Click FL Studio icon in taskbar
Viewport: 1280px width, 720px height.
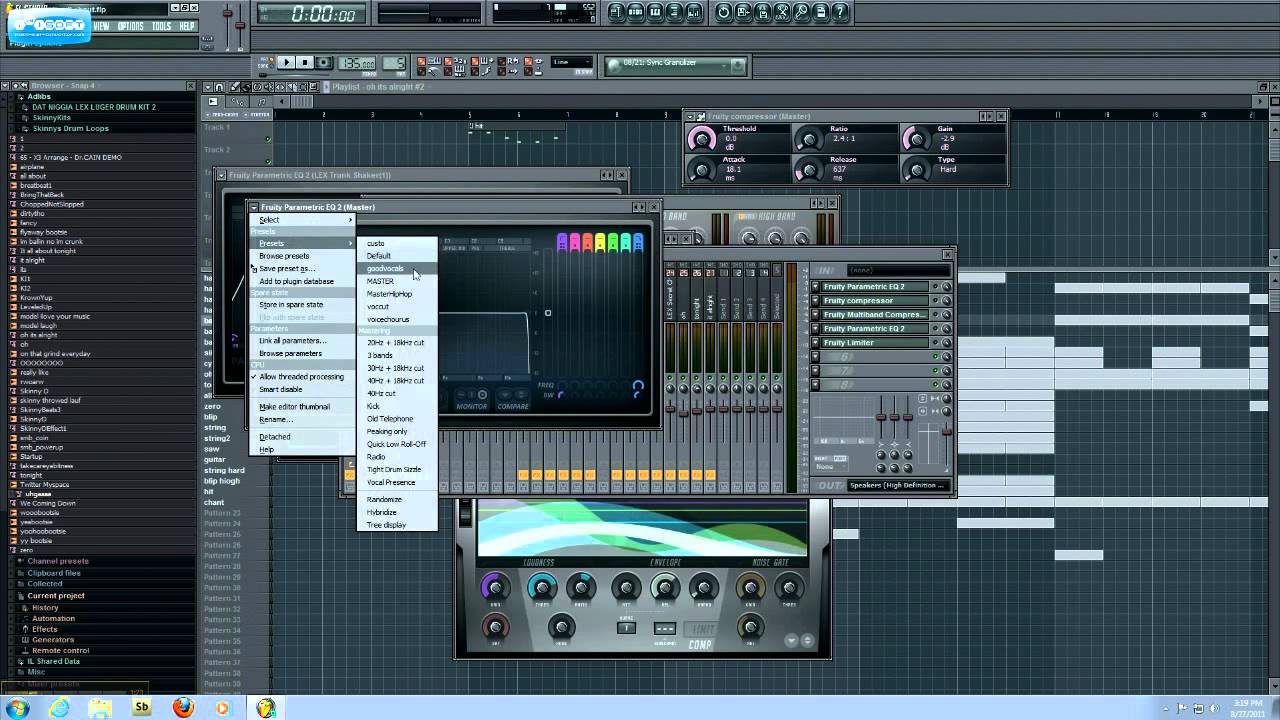click(x=265, y=708)
